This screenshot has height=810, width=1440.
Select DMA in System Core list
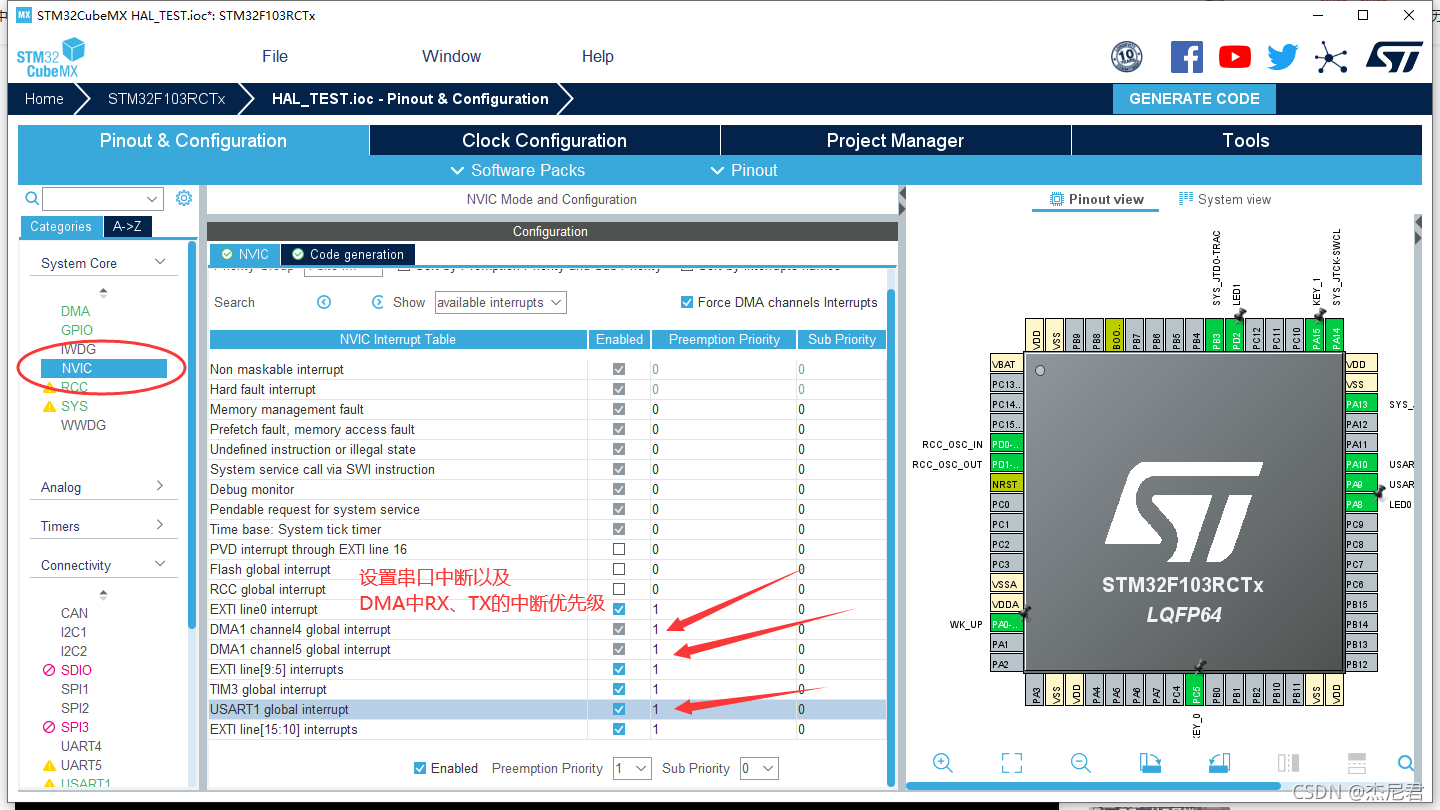tap(75, 311)
